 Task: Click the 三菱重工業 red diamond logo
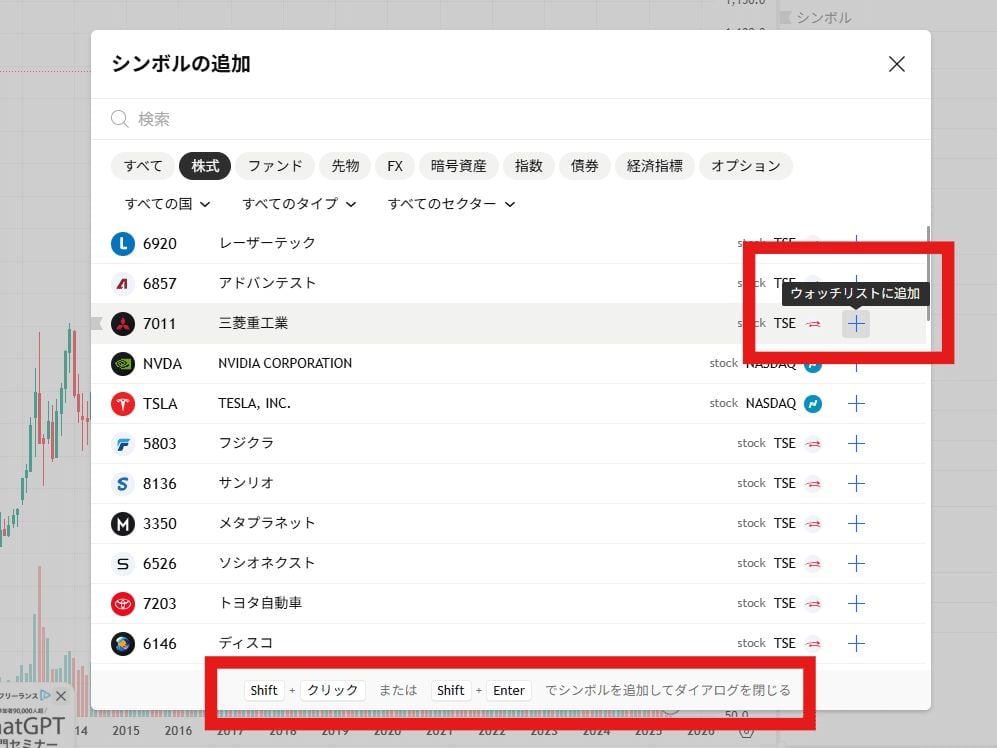tap(123, 324)
